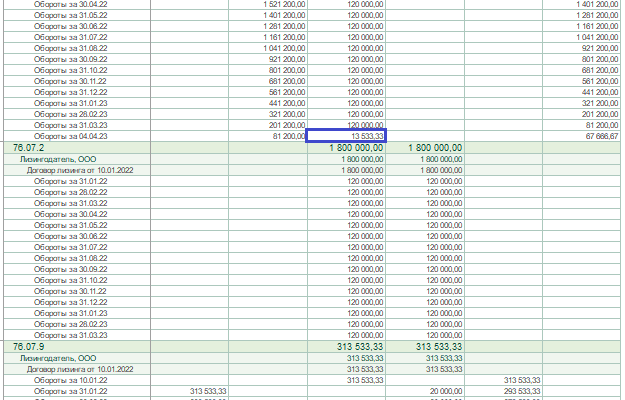
Task: Click the 293 533,33 balance cell
Action: (x=522, y=392)
